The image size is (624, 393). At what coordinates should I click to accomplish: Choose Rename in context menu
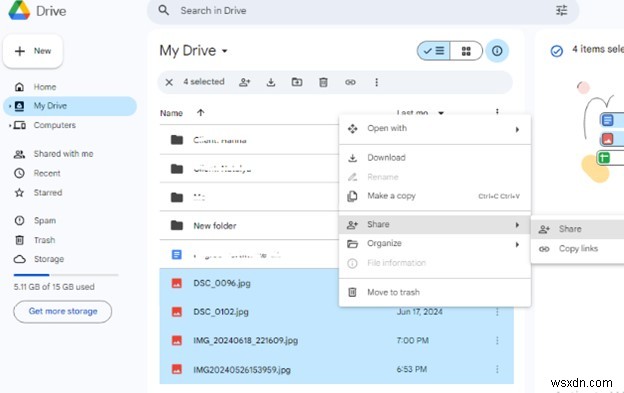click(x=435, y=177)
